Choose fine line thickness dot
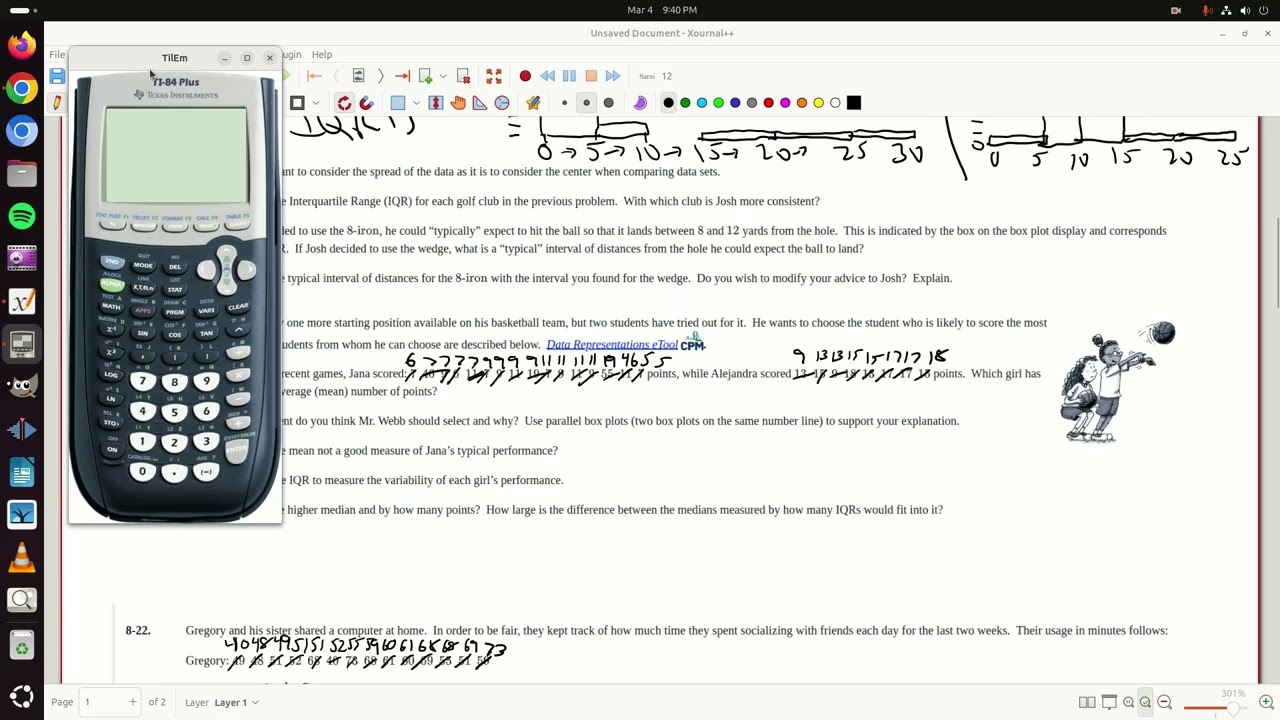Screen dimensions: 1280x720 (x=564, y=103)
